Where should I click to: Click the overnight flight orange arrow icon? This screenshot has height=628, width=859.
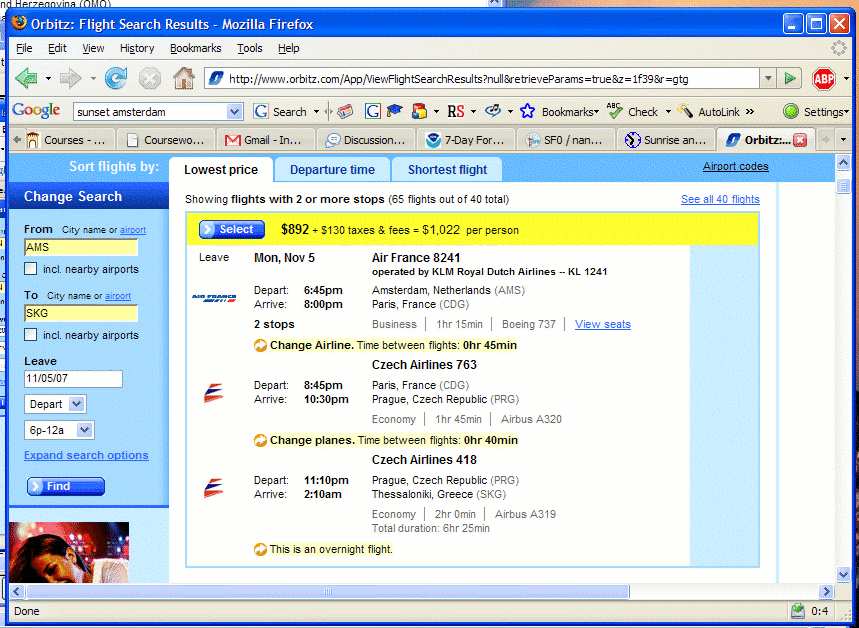260,549
